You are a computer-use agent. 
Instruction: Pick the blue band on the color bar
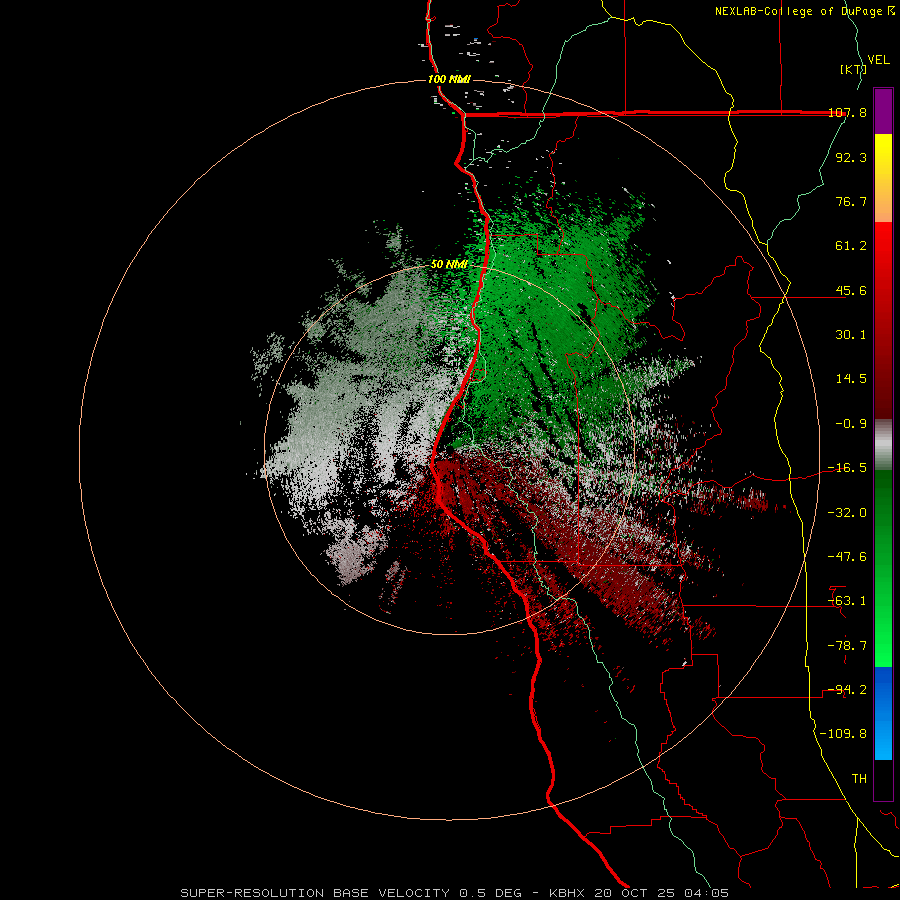pyautogui.click(x=883, y=713)
